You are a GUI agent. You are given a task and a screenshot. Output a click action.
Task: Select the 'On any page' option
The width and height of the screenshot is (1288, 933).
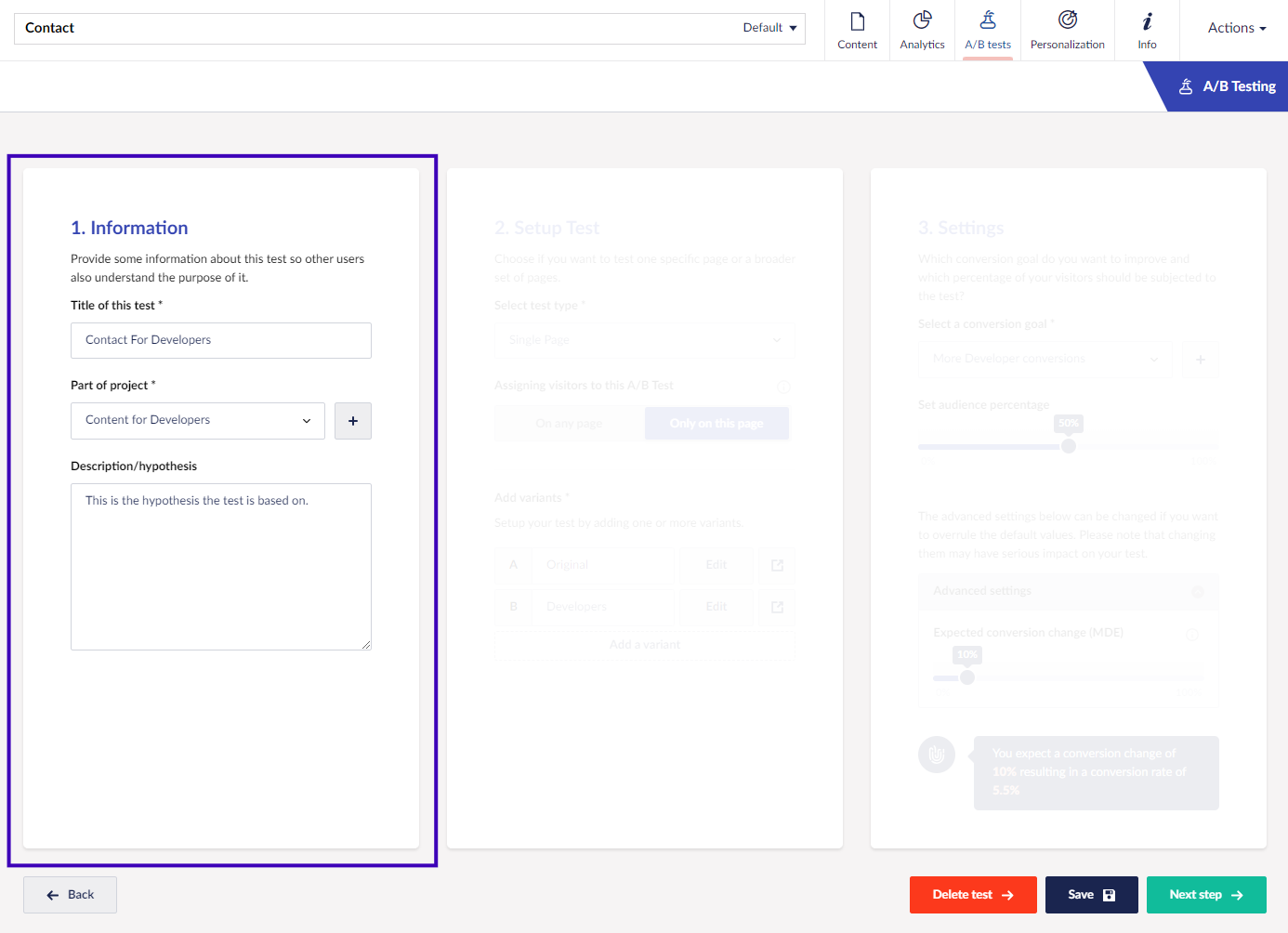click(569, 424)
